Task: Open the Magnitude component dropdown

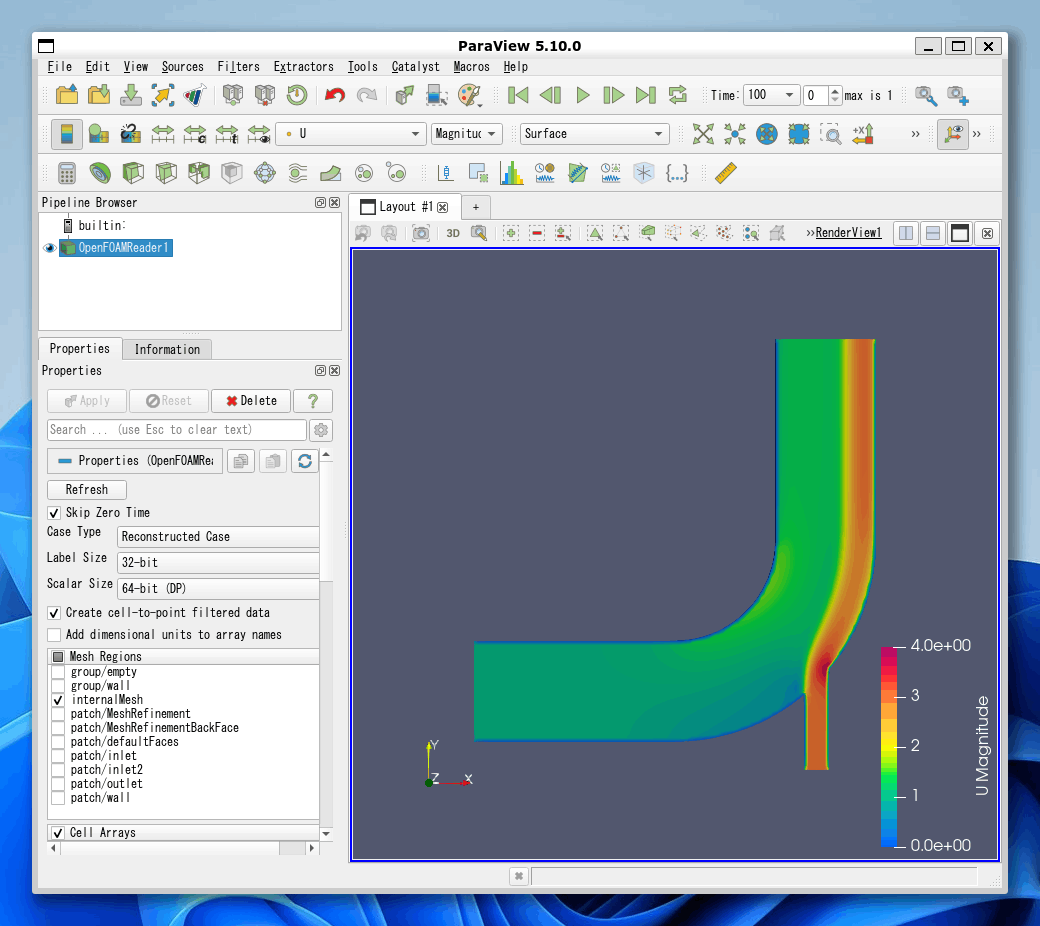Action: [x=466, y=134]
